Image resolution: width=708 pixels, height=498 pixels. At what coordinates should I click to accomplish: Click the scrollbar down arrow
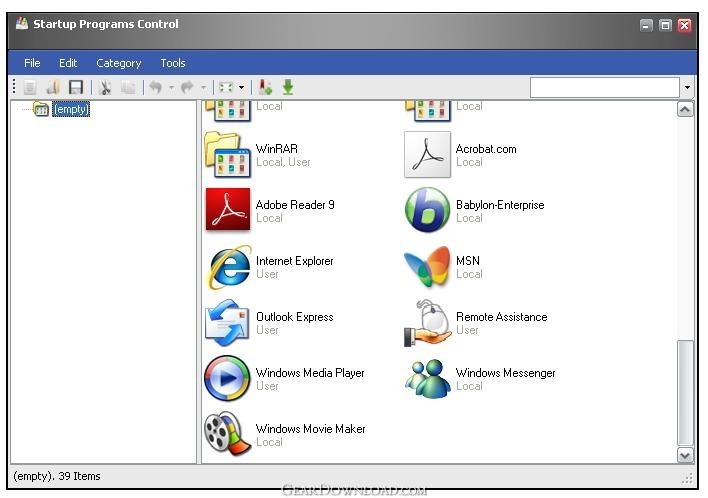(x=685, y=456)
